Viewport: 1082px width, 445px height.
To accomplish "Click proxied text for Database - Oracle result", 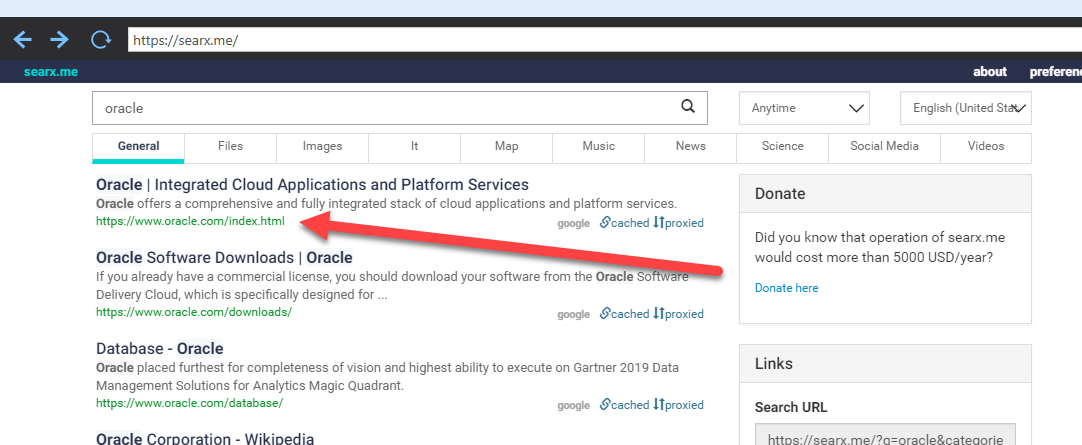I will coord(684,405).
